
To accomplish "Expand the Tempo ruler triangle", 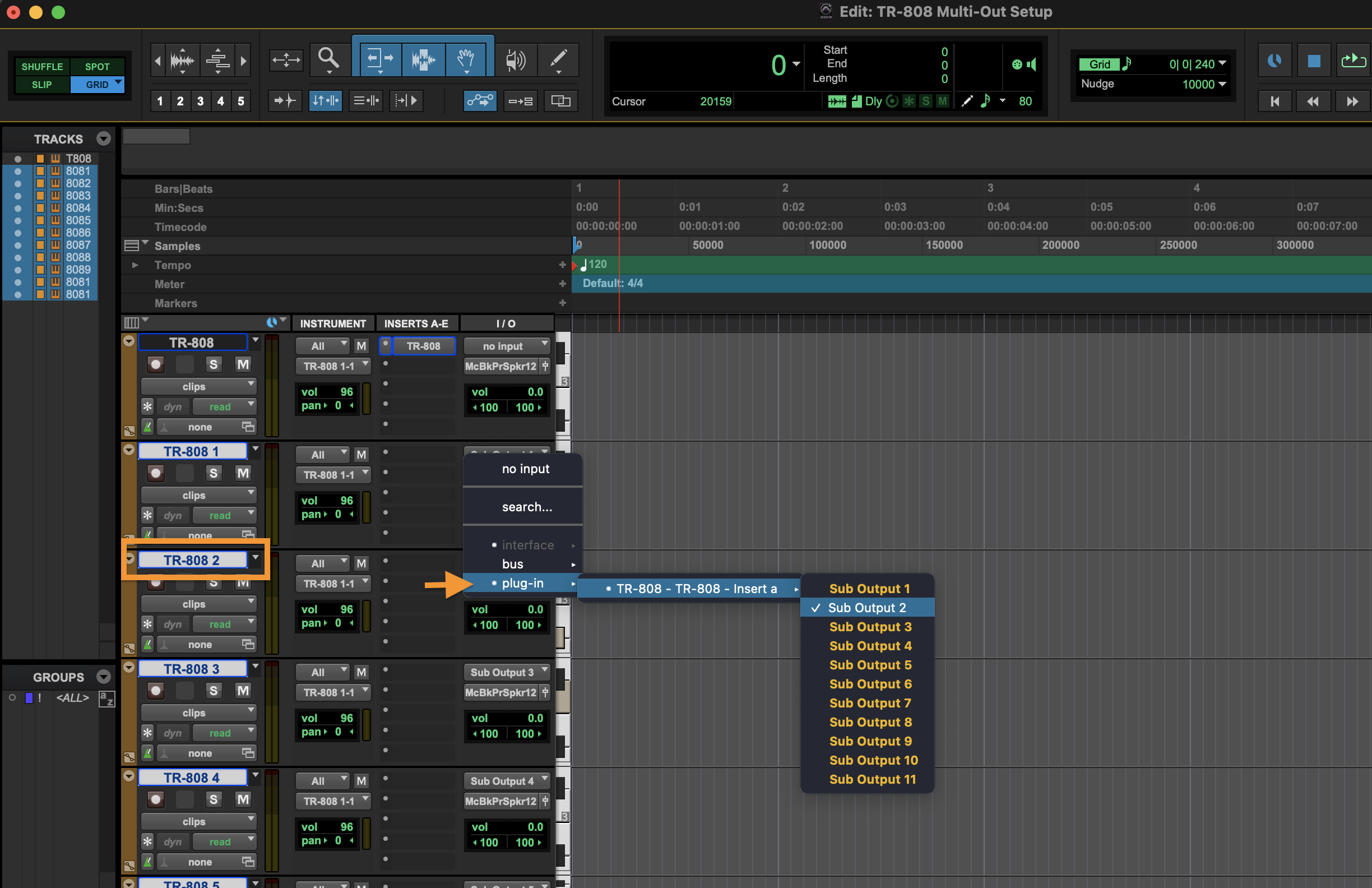I will pyautogui.click(x=135, y=265).
